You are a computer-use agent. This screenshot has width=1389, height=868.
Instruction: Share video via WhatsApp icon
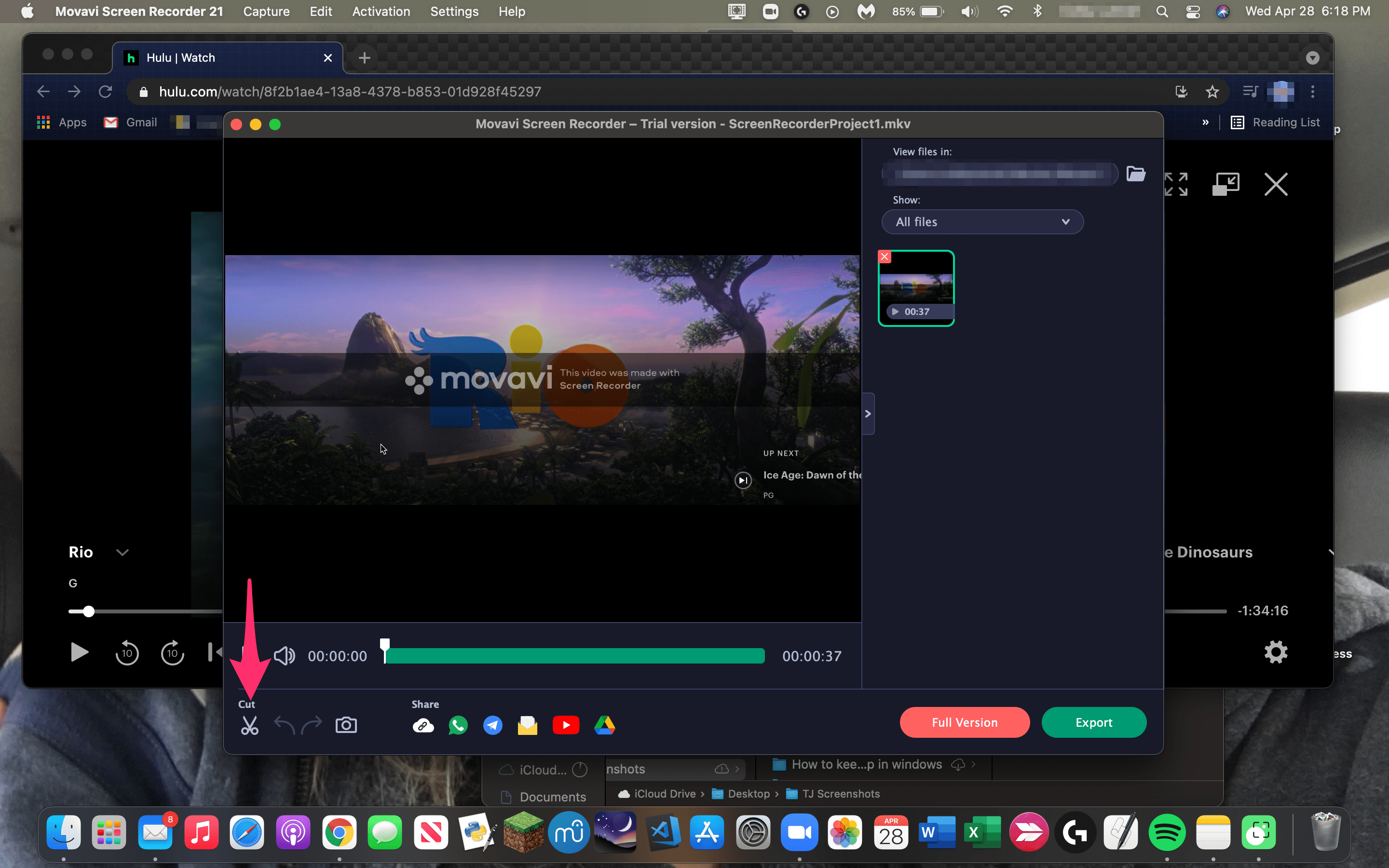click(x=457, y=725)
